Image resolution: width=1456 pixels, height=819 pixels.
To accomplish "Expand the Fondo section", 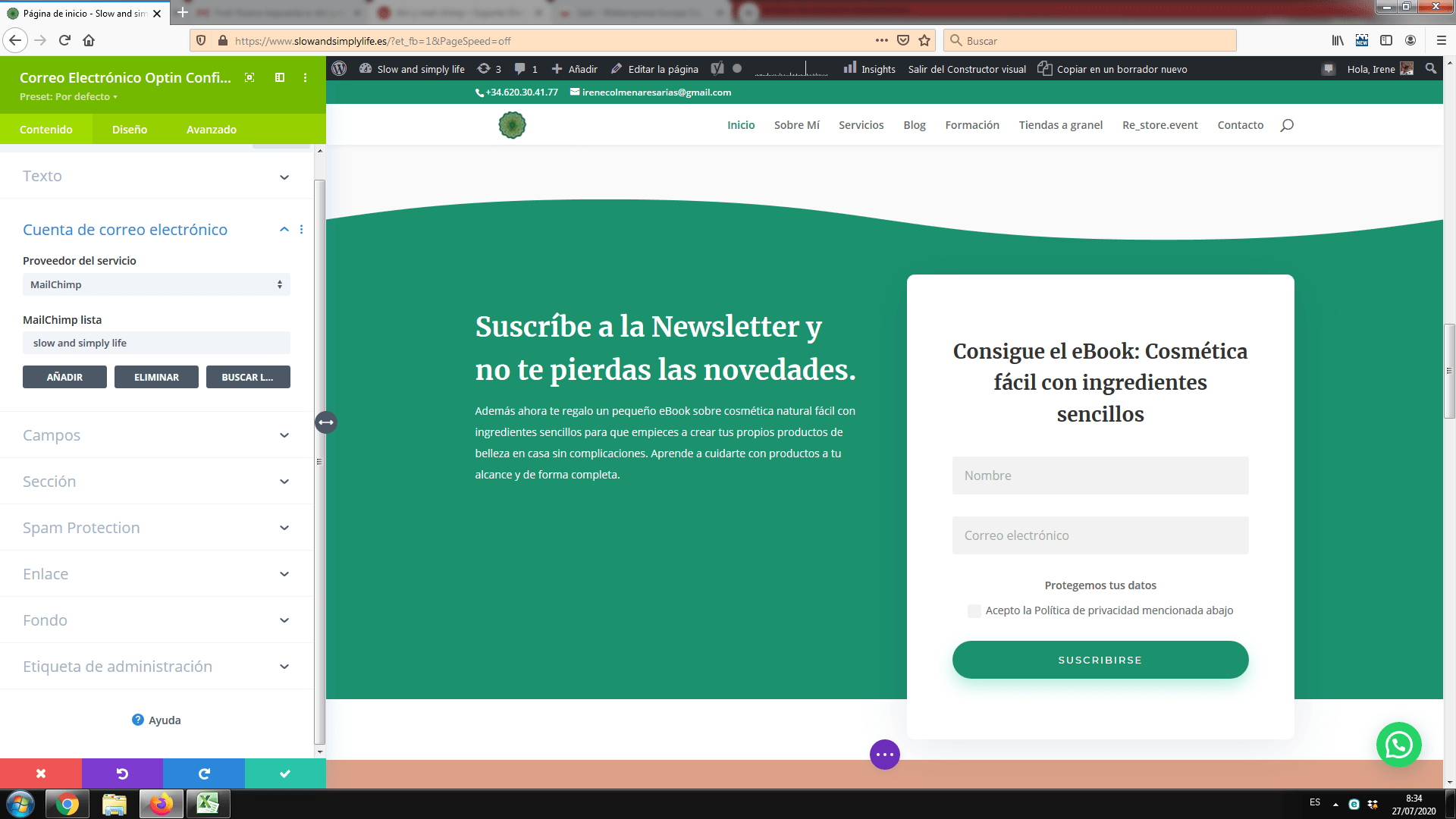I will [156, 620].
